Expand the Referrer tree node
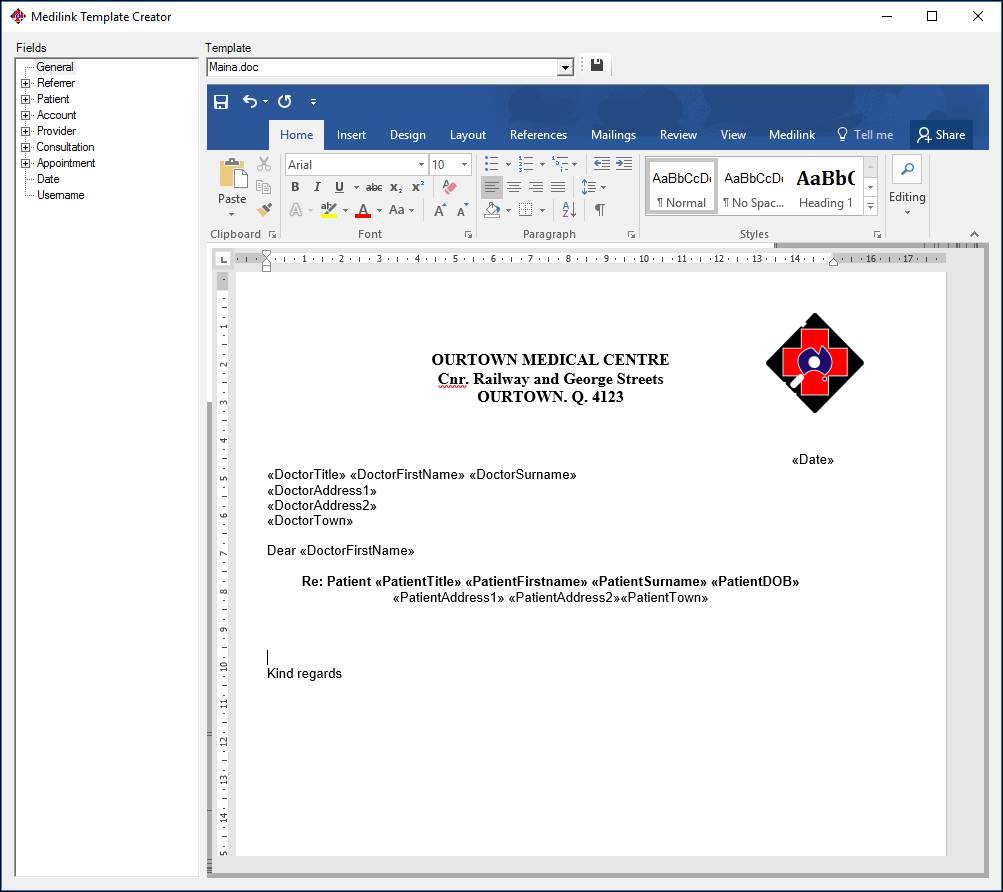 26,83
